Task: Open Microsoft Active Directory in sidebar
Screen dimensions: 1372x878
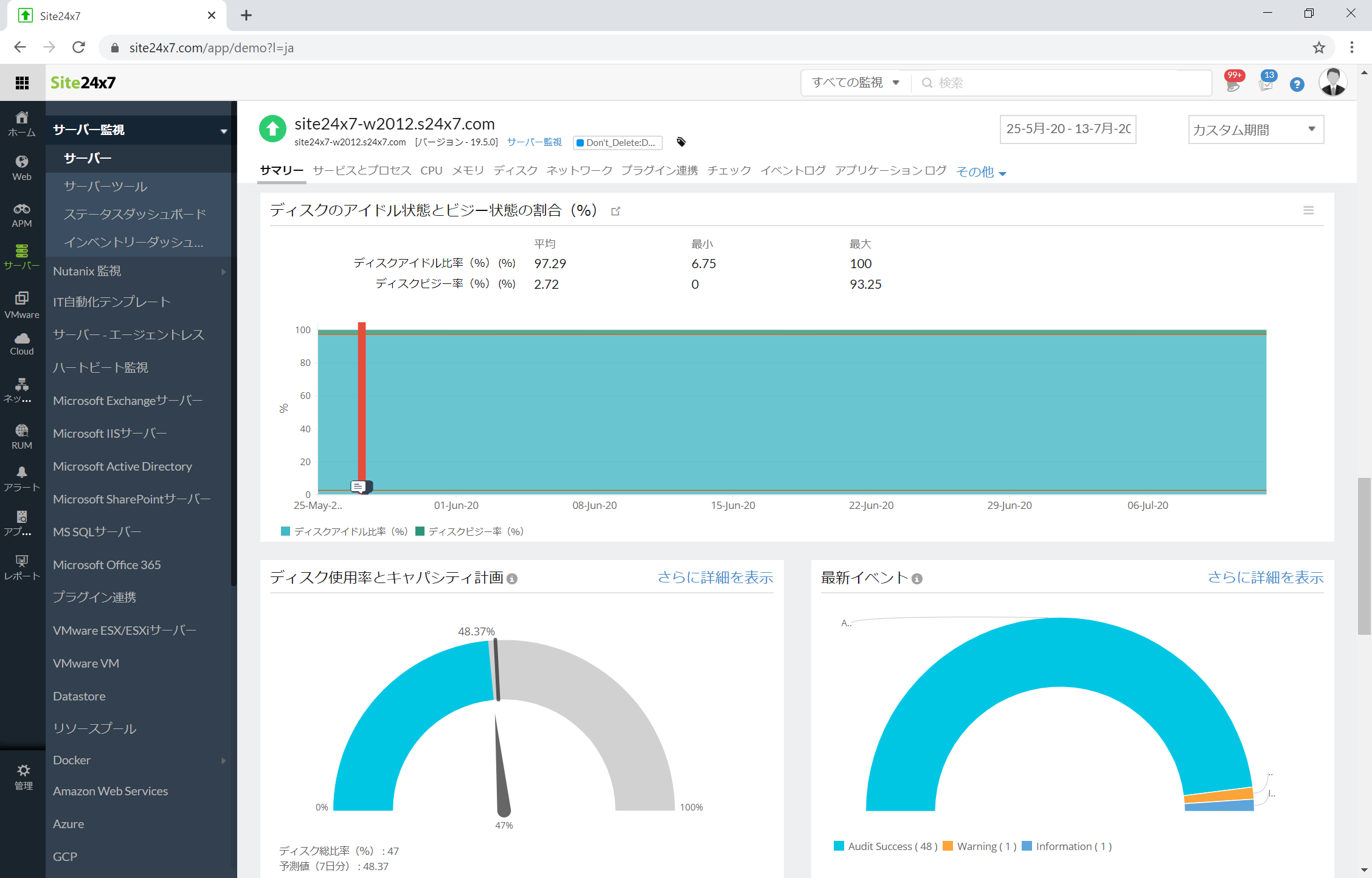Action: tap(122, 466)
